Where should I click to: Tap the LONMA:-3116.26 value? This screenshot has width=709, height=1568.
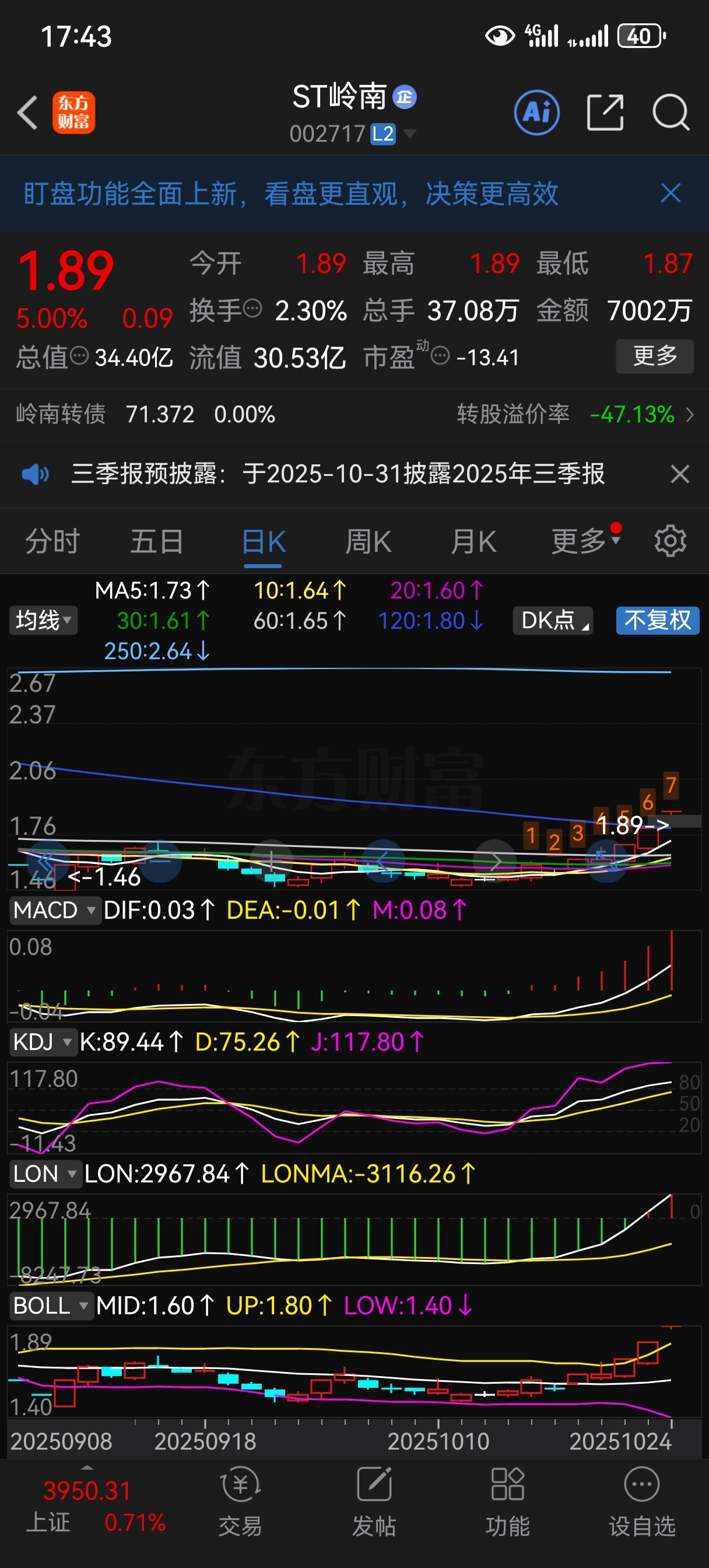point(368,1173)
